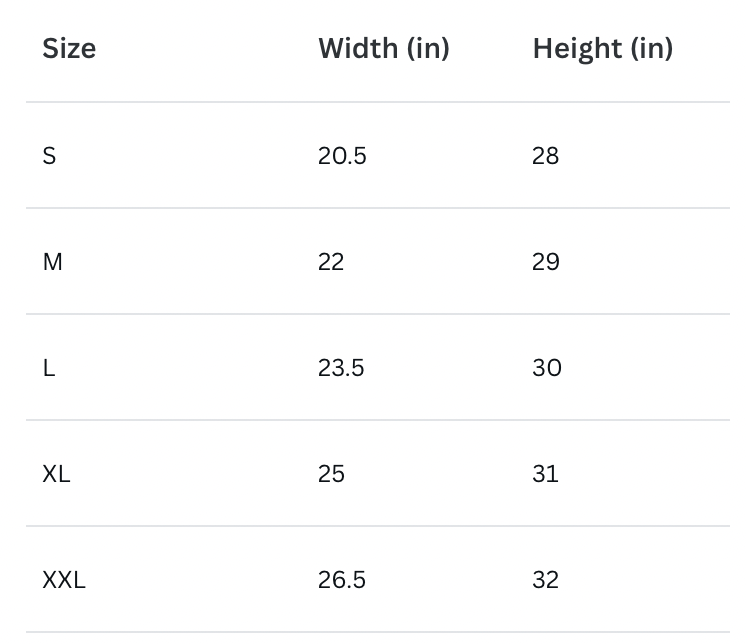Click the divider line below the header row
Screen dimensions: 746x644
[378, 102]
